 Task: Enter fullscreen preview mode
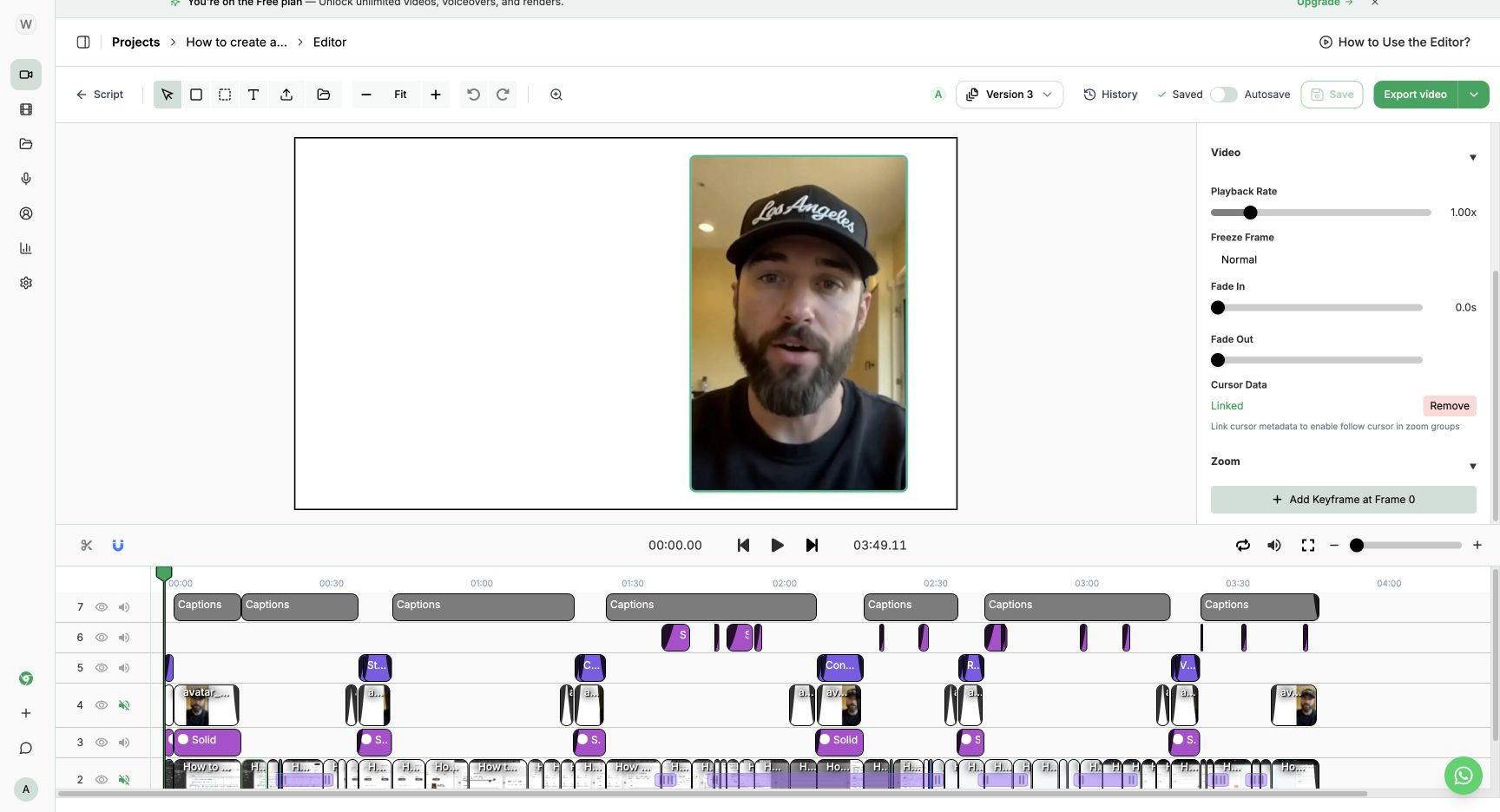[1308, 545]
